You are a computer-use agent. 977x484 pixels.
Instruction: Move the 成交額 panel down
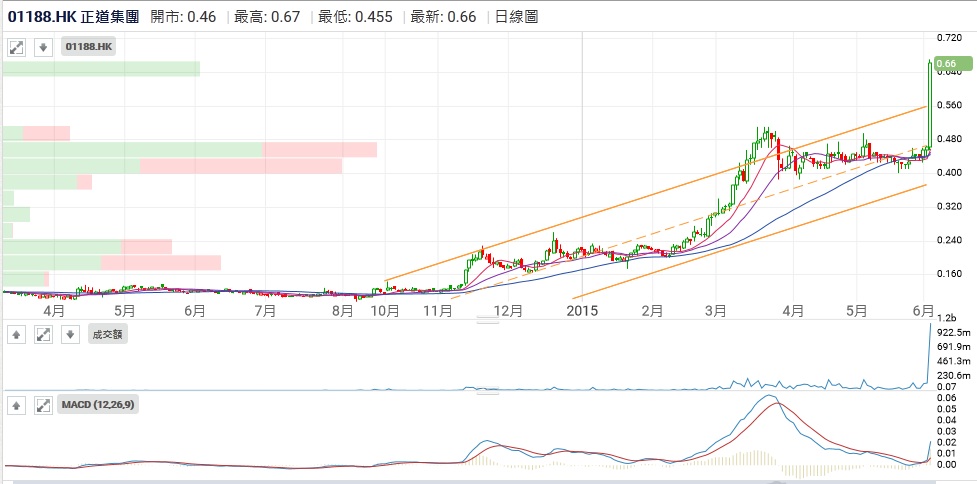pyautogui.click(x=68, y=334)
